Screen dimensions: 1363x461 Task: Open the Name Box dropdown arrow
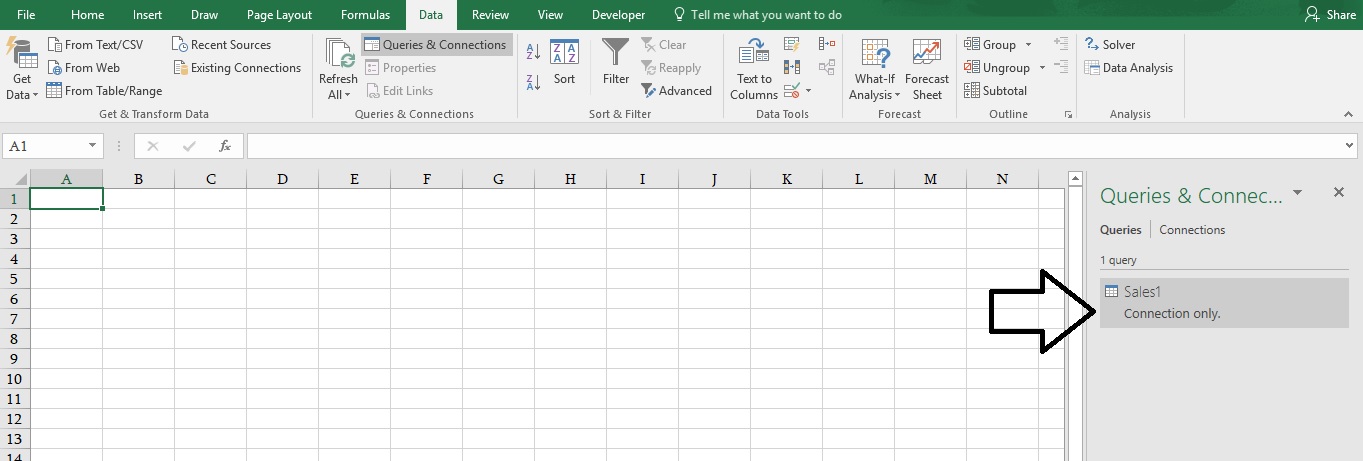click(92, 146)
